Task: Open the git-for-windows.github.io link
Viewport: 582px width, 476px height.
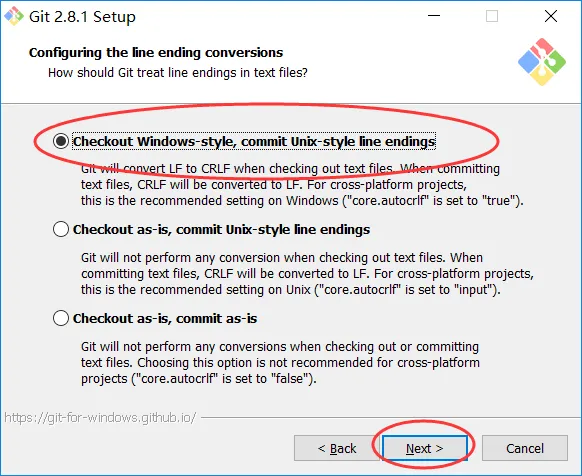Action: (100, 418)
